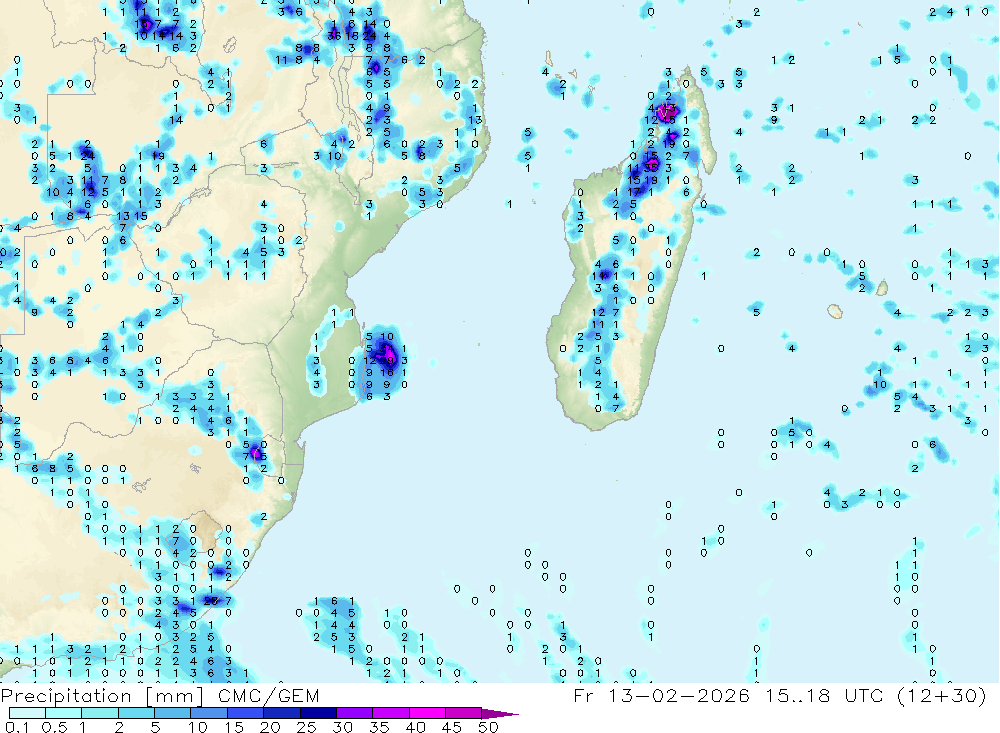Click the "Fr 13-02-2026" date text
This screenshot has height=733, width=1000.
pyautogui.click(x=662, y=695)
